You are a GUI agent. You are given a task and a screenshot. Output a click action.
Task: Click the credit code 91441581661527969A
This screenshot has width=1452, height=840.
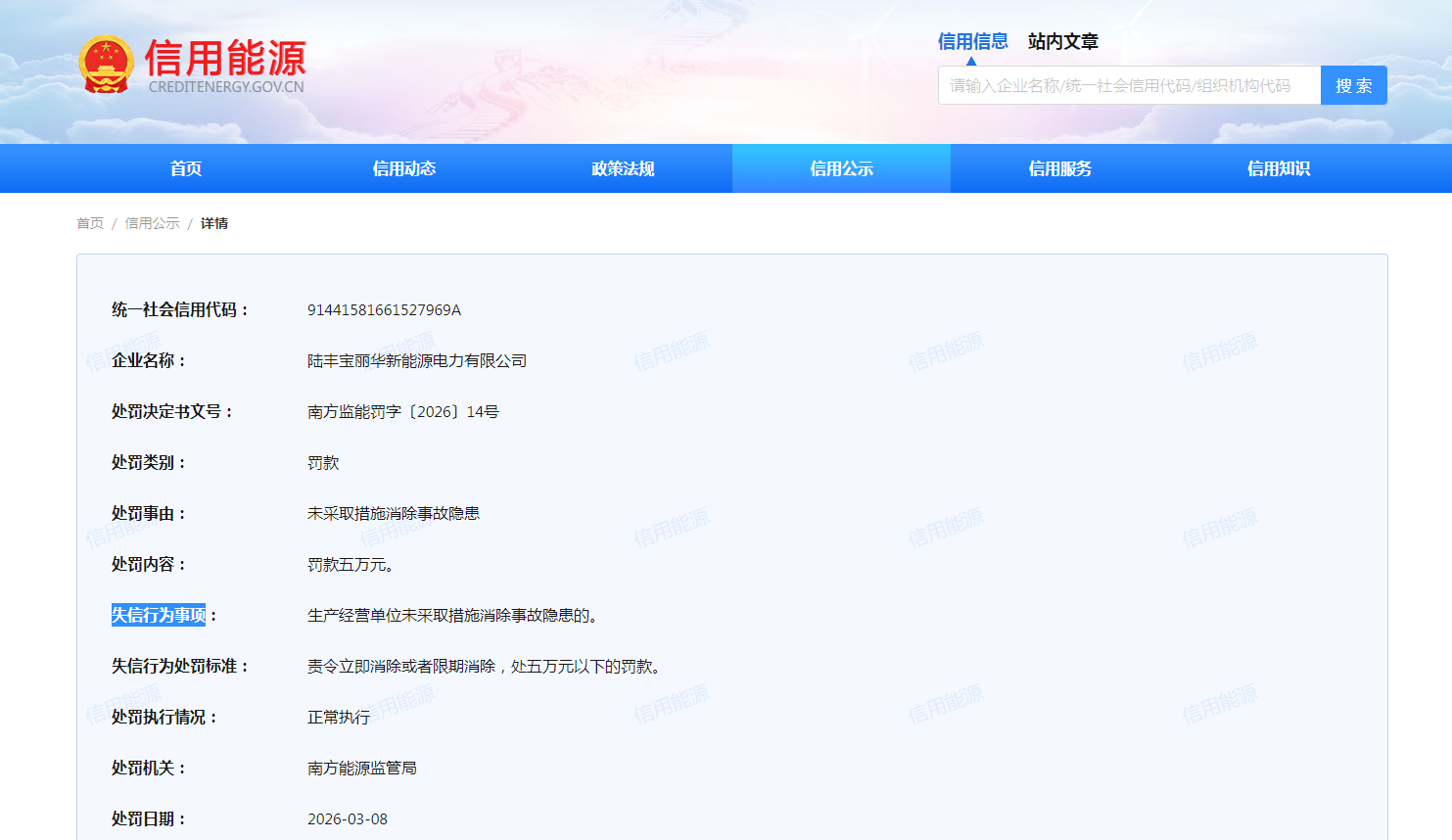[x=384, y=310]
